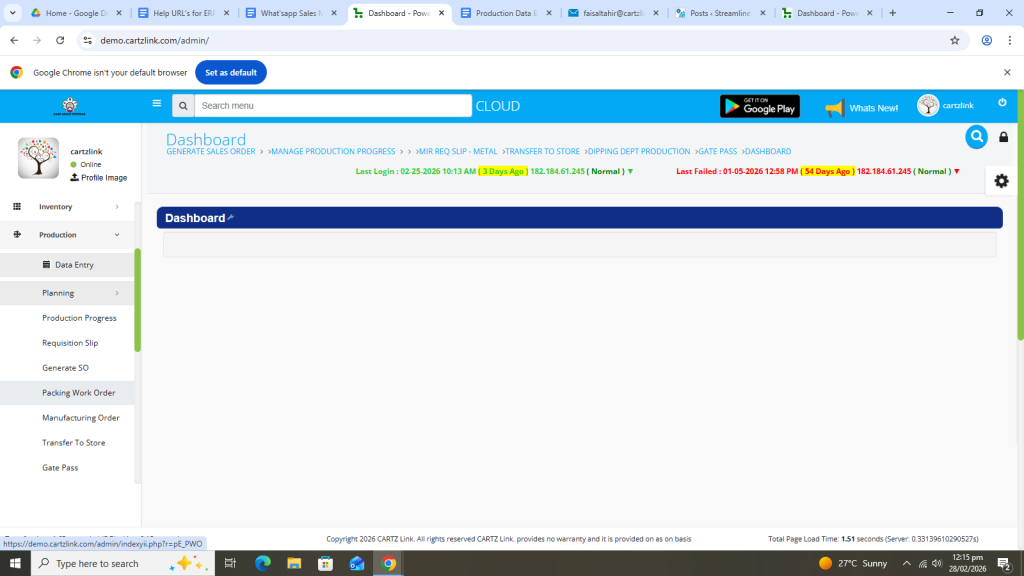This screenshot has height=576, width=1024.
Task: Open Data Entry under Production
Action: (73, 265)
